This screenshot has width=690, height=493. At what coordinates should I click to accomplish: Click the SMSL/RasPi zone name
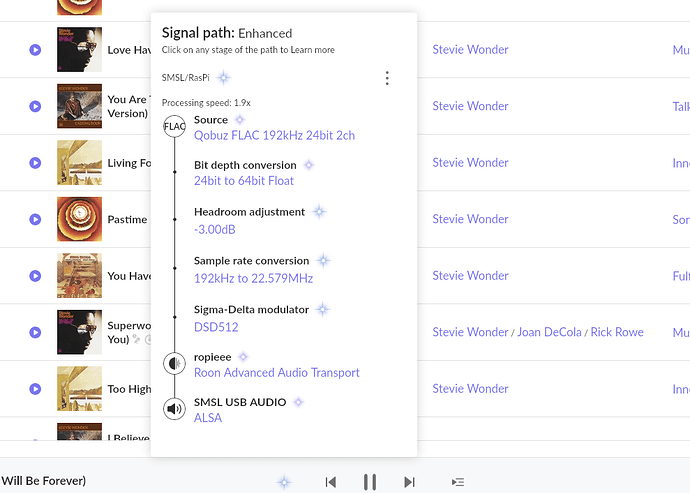pos(186,77)
